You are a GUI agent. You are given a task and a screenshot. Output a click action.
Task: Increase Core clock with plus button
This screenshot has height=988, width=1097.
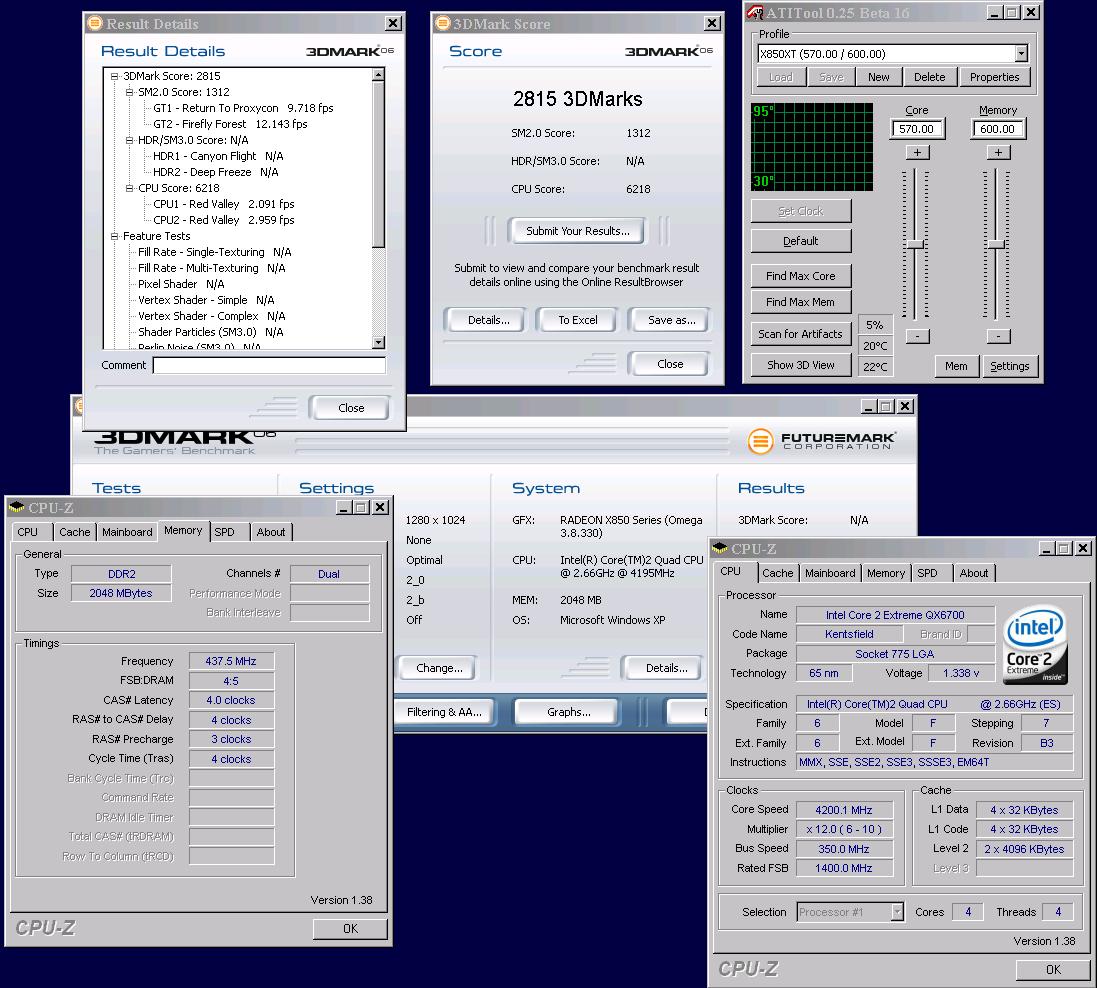[917, 153]
